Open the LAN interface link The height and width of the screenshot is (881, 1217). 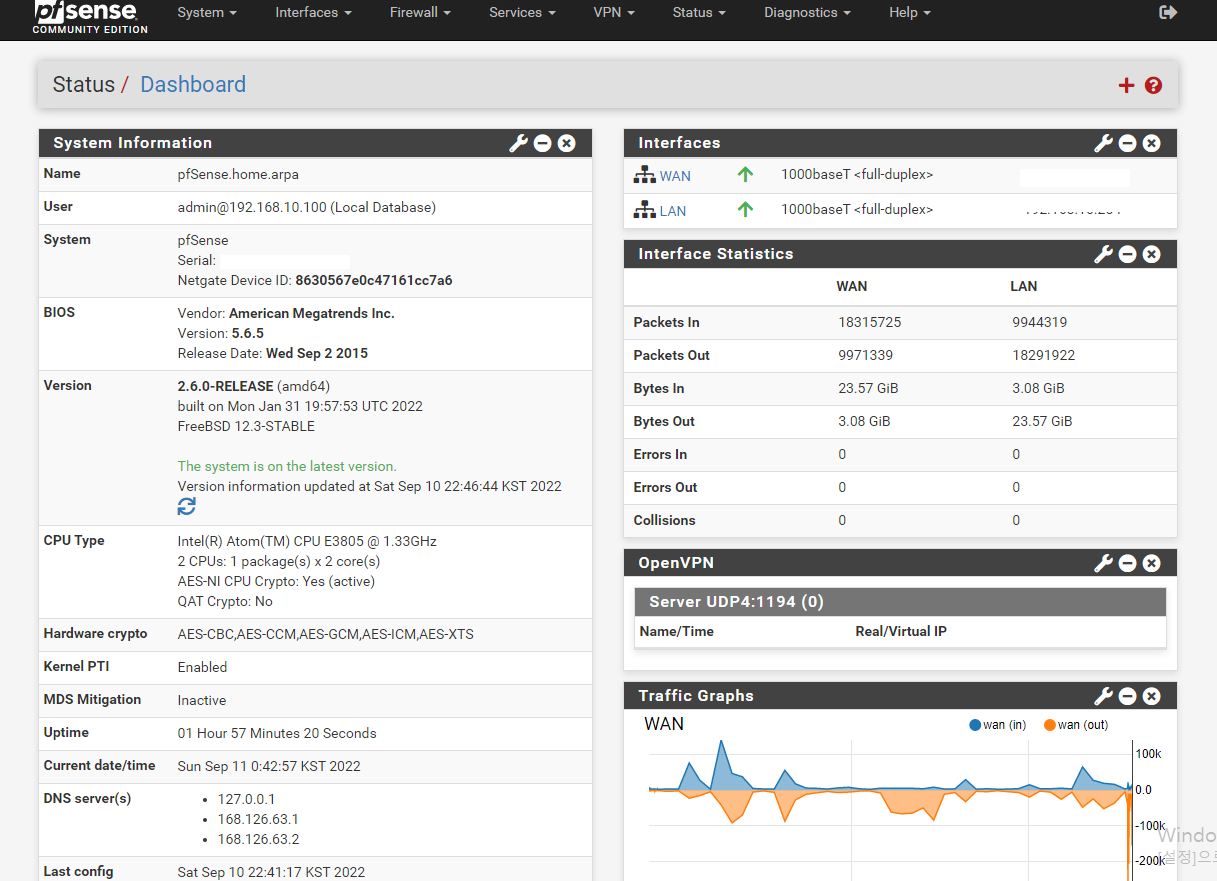(673, 211)
